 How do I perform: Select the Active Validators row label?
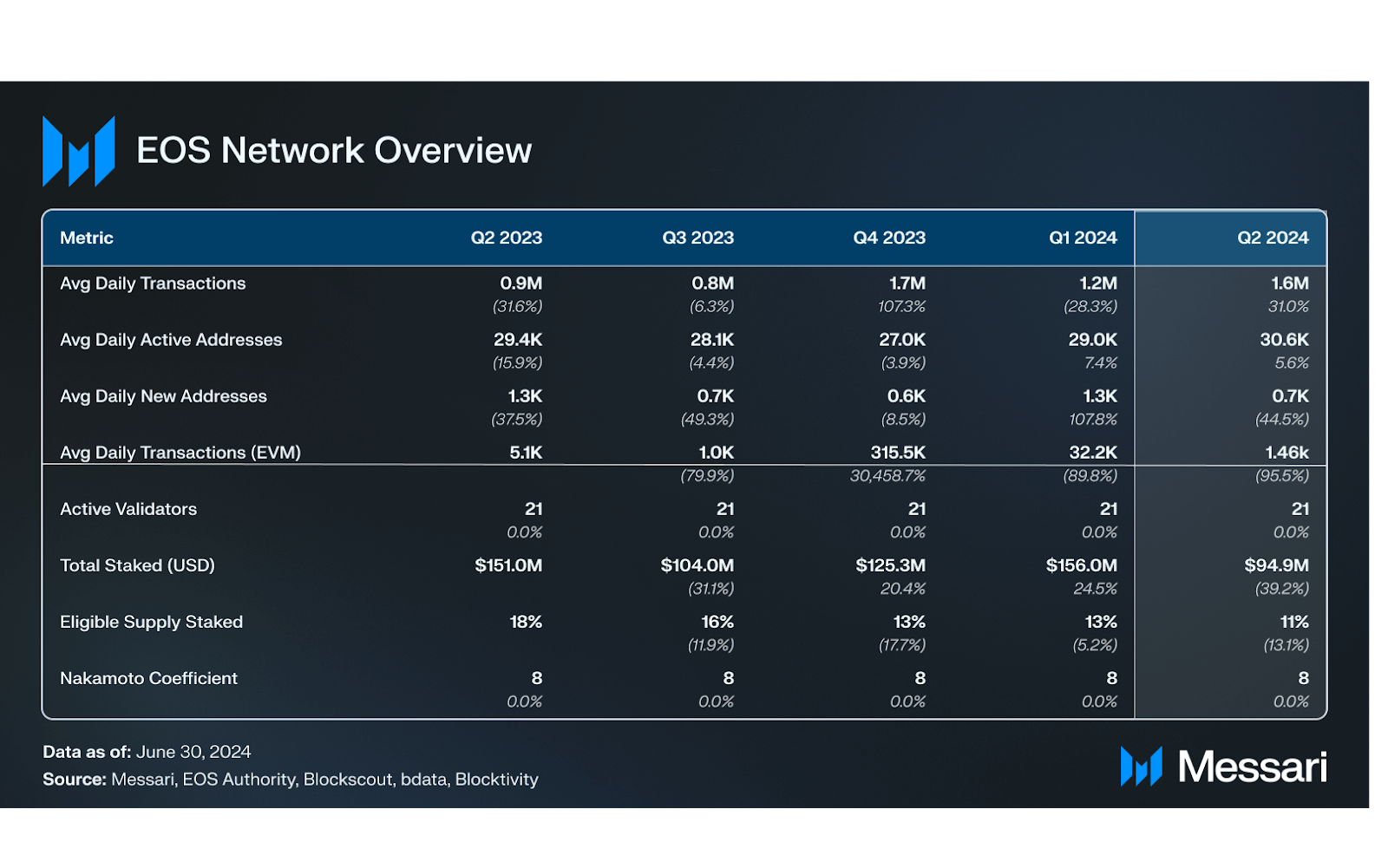(128, 509)
